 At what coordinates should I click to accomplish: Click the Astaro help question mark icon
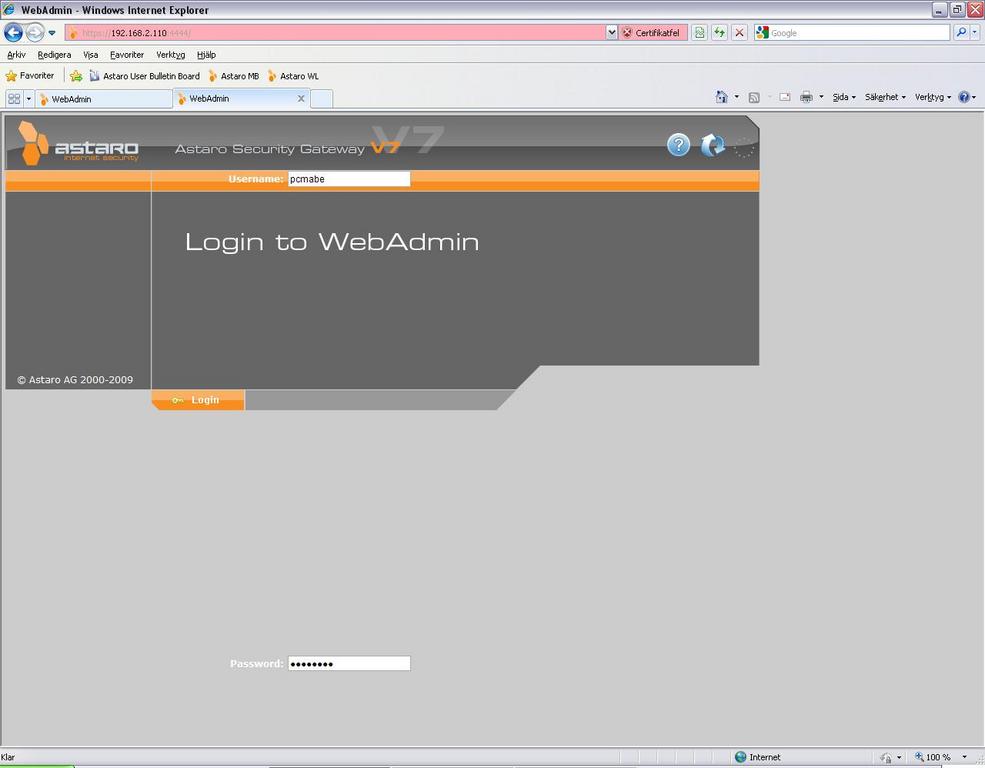click(x=678, y=145)
